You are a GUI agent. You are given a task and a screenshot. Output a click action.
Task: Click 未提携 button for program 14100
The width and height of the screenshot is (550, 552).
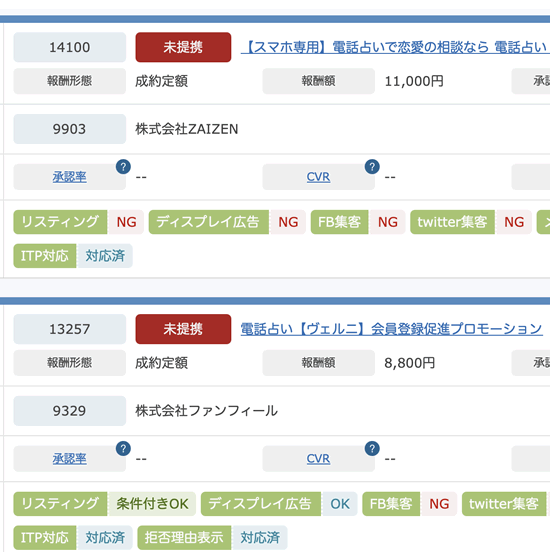183,47
